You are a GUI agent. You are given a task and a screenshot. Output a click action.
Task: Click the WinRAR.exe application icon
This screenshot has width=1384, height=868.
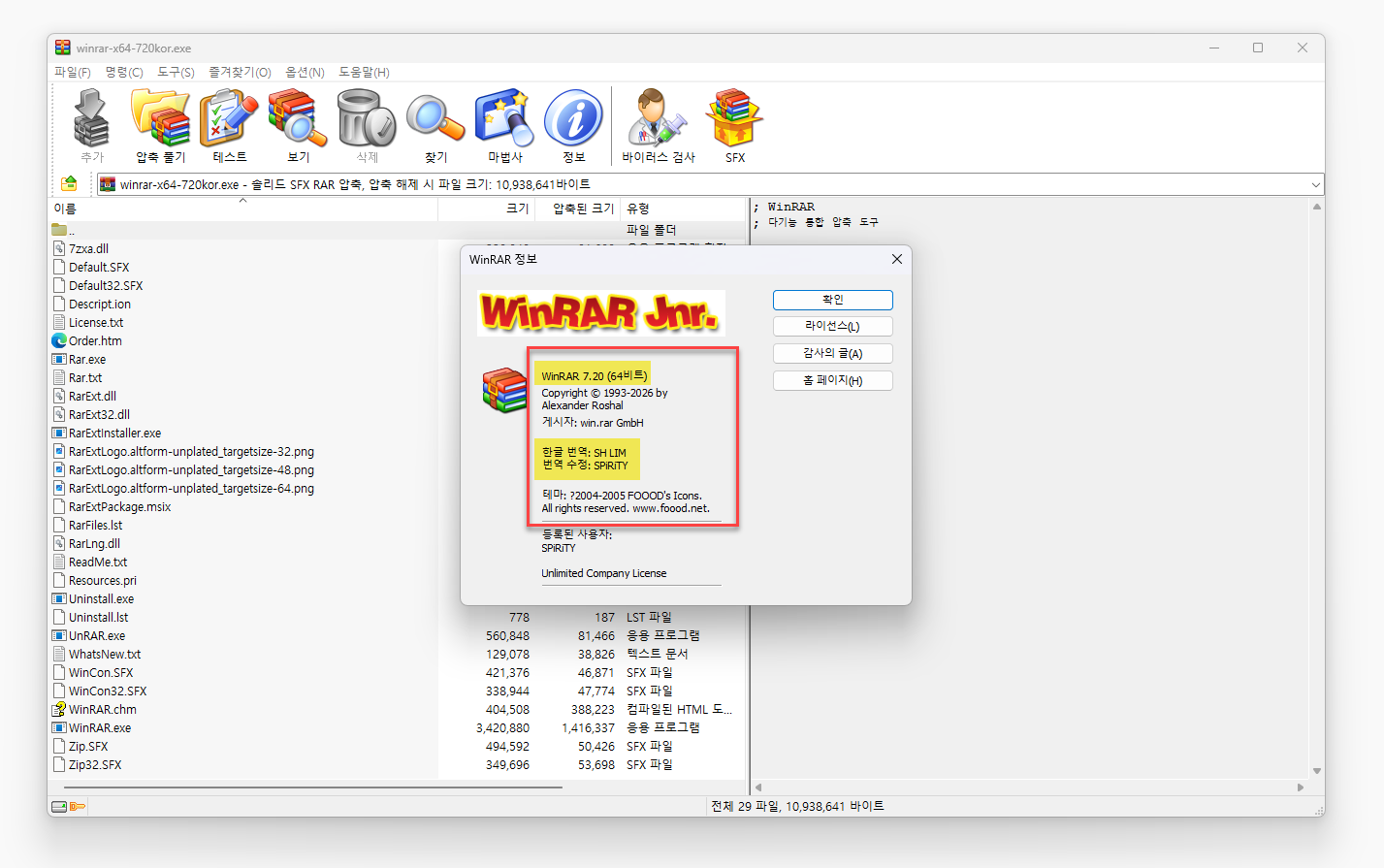(59, 727)
